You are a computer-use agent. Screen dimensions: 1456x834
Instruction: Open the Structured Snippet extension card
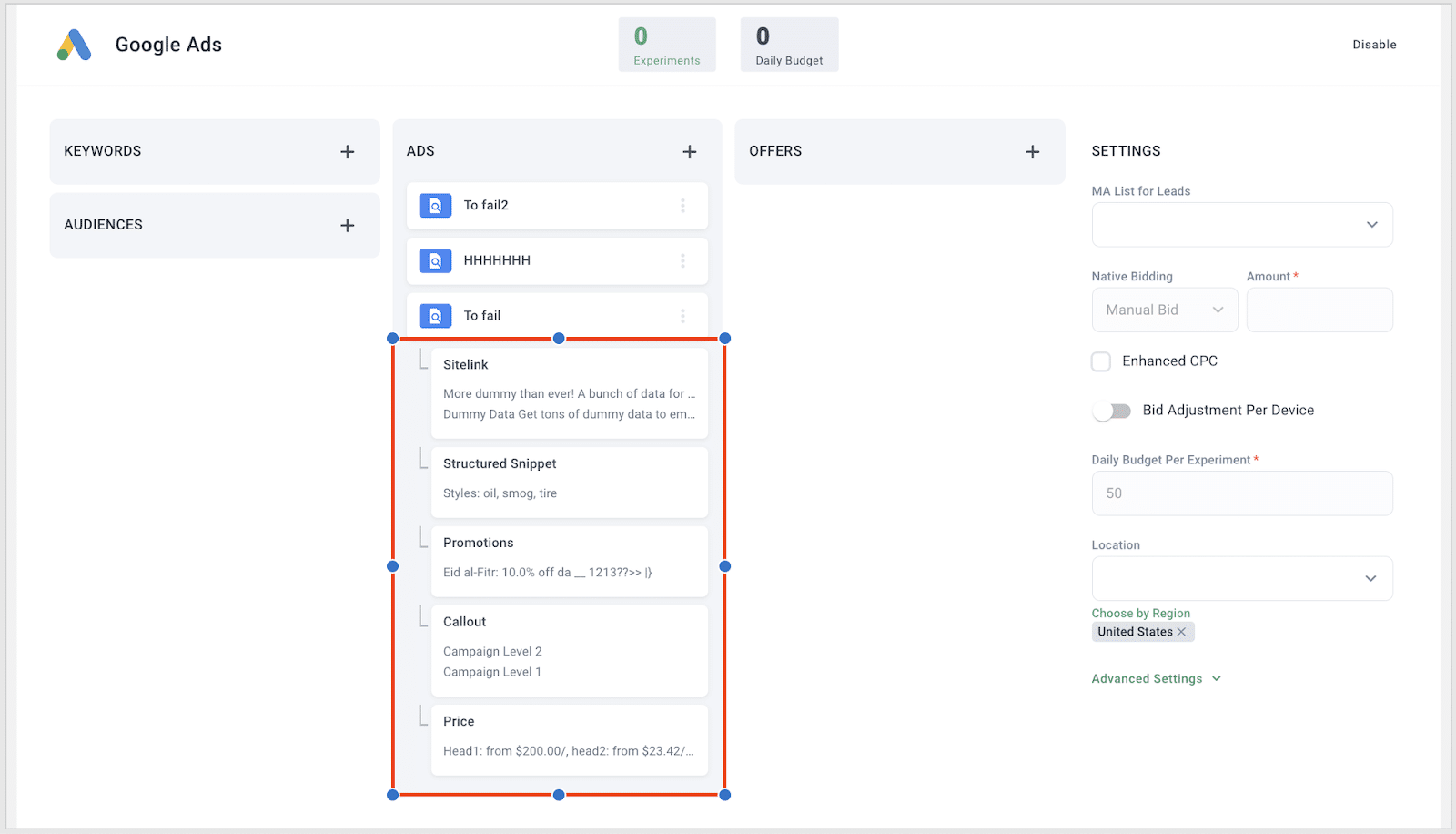570,483
